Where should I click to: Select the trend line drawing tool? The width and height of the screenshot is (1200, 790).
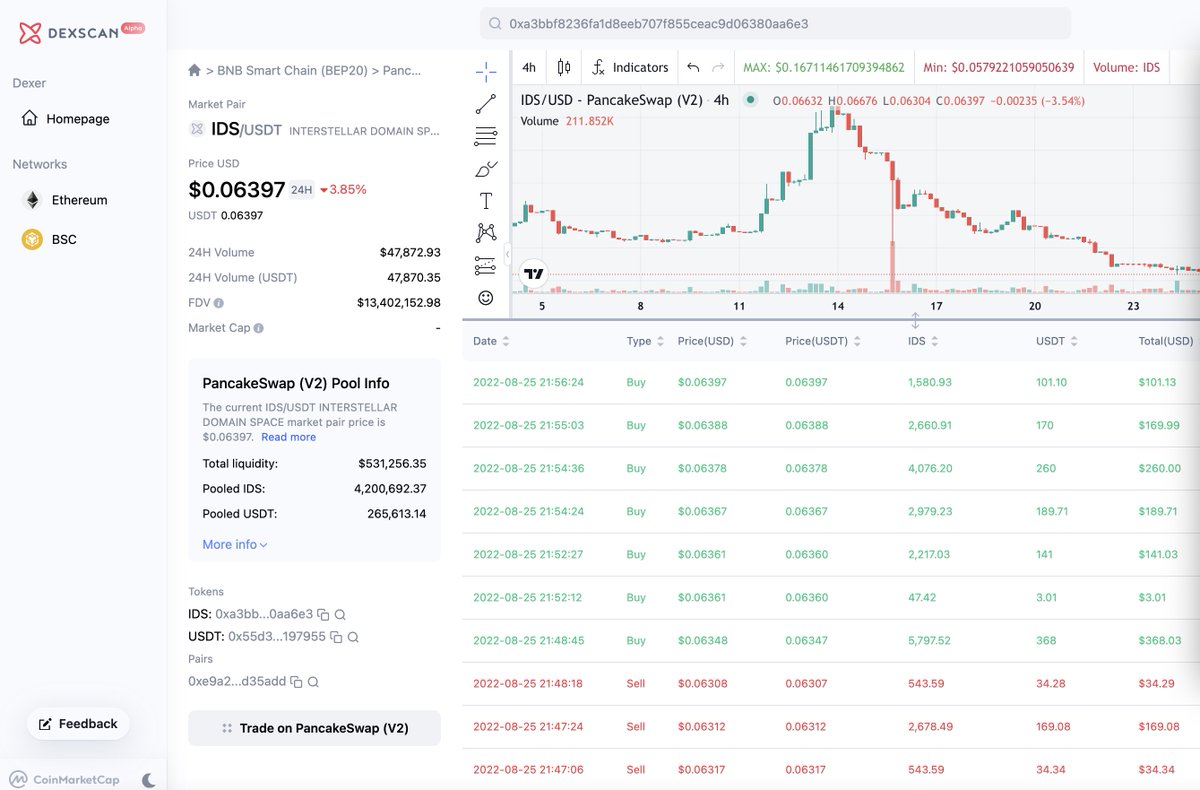[486, 103]
